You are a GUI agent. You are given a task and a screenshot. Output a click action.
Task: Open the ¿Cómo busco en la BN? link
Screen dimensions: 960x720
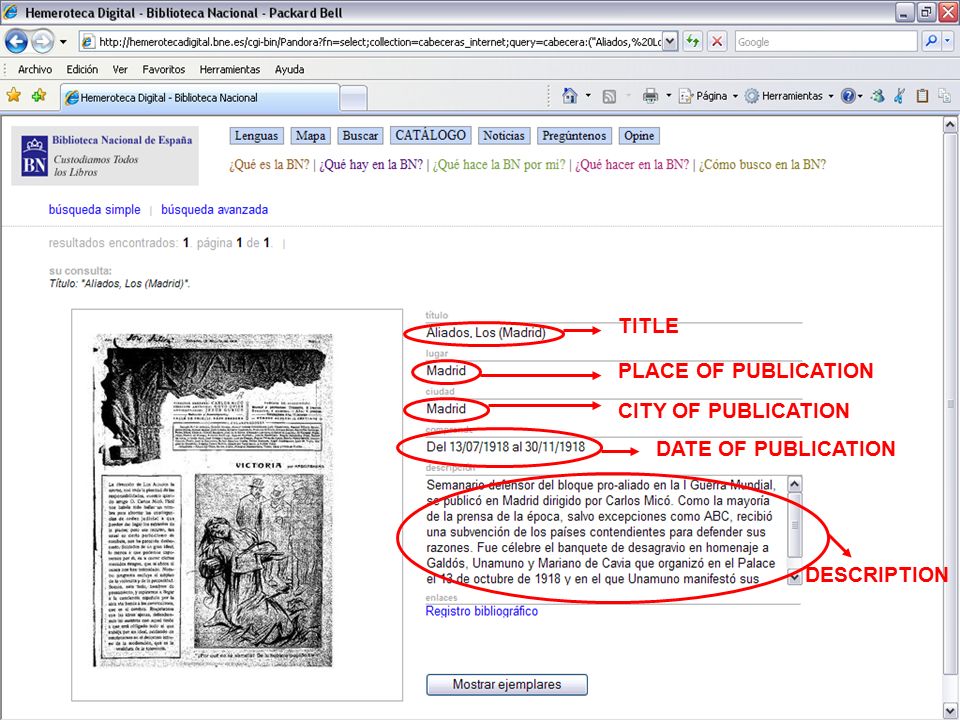762,165
